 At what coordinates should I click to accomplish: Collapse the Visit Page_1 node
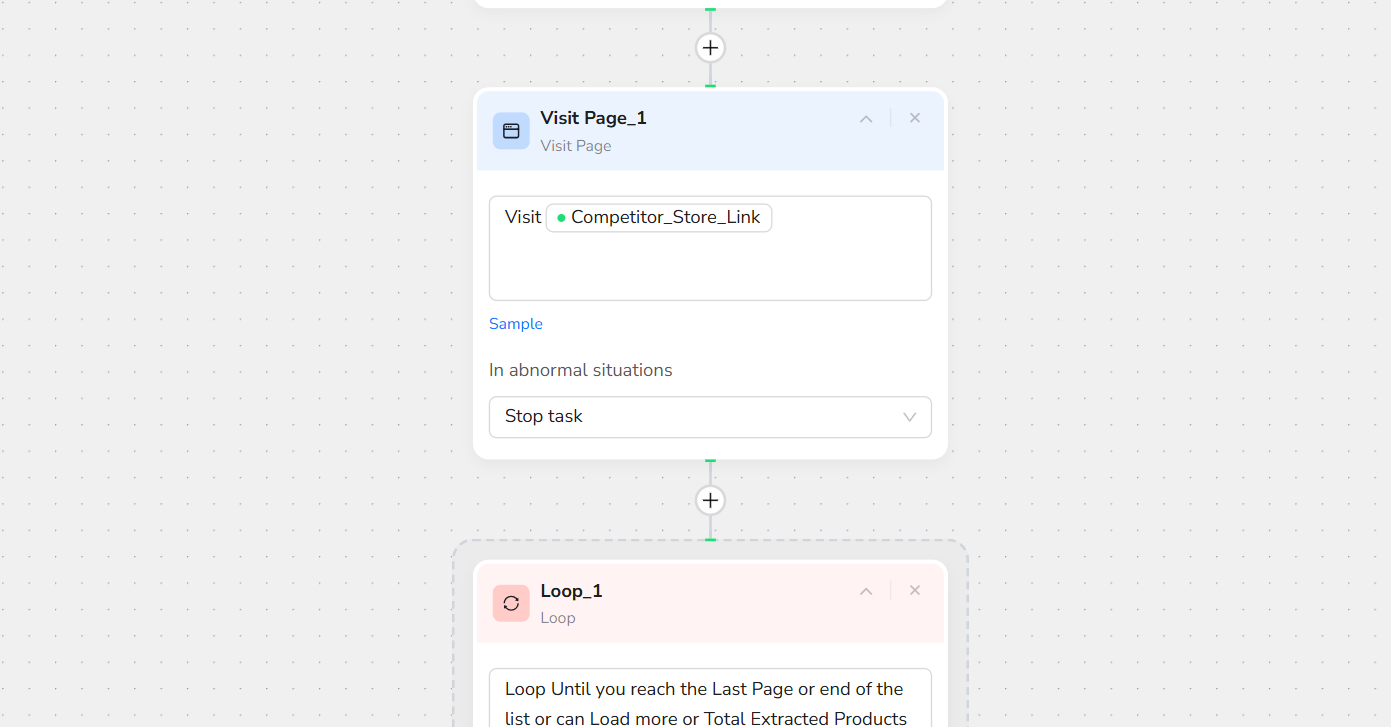866,119
